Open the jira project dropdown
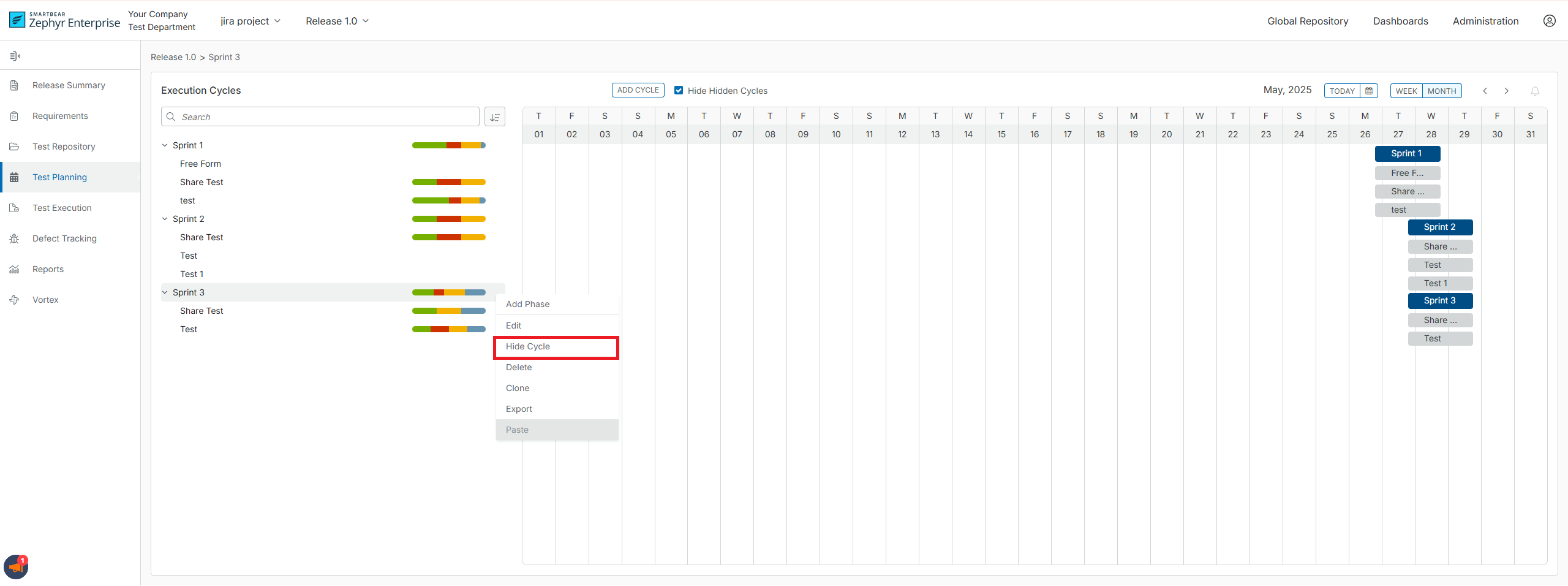 coord(250,20)
